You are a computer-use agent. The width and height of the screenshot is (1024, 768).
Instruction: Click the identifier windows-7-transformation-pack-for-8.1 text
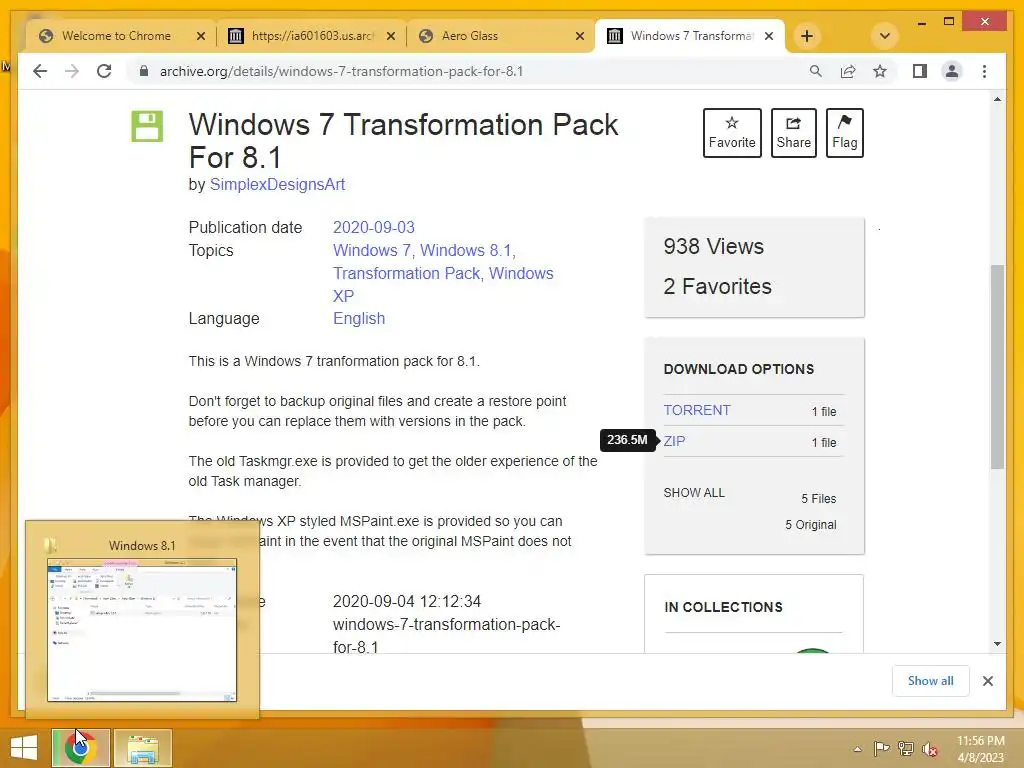click(x=446, y=636)
